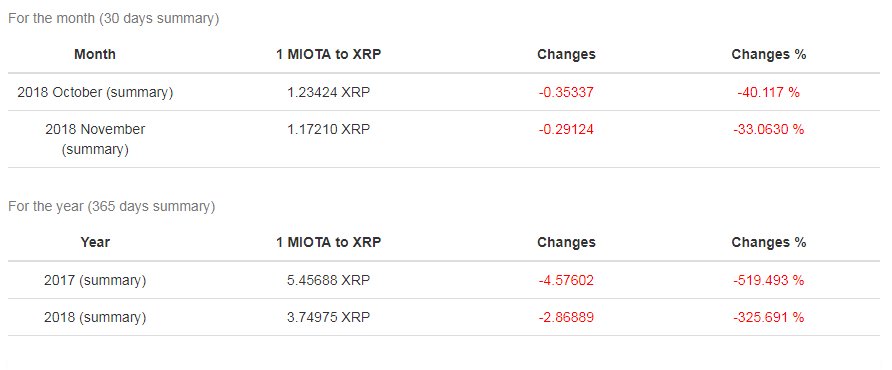Viewport: 892px width, 370px height.
Task: Click the For the year (365 days summary) heading
Action: click(112, 207)
